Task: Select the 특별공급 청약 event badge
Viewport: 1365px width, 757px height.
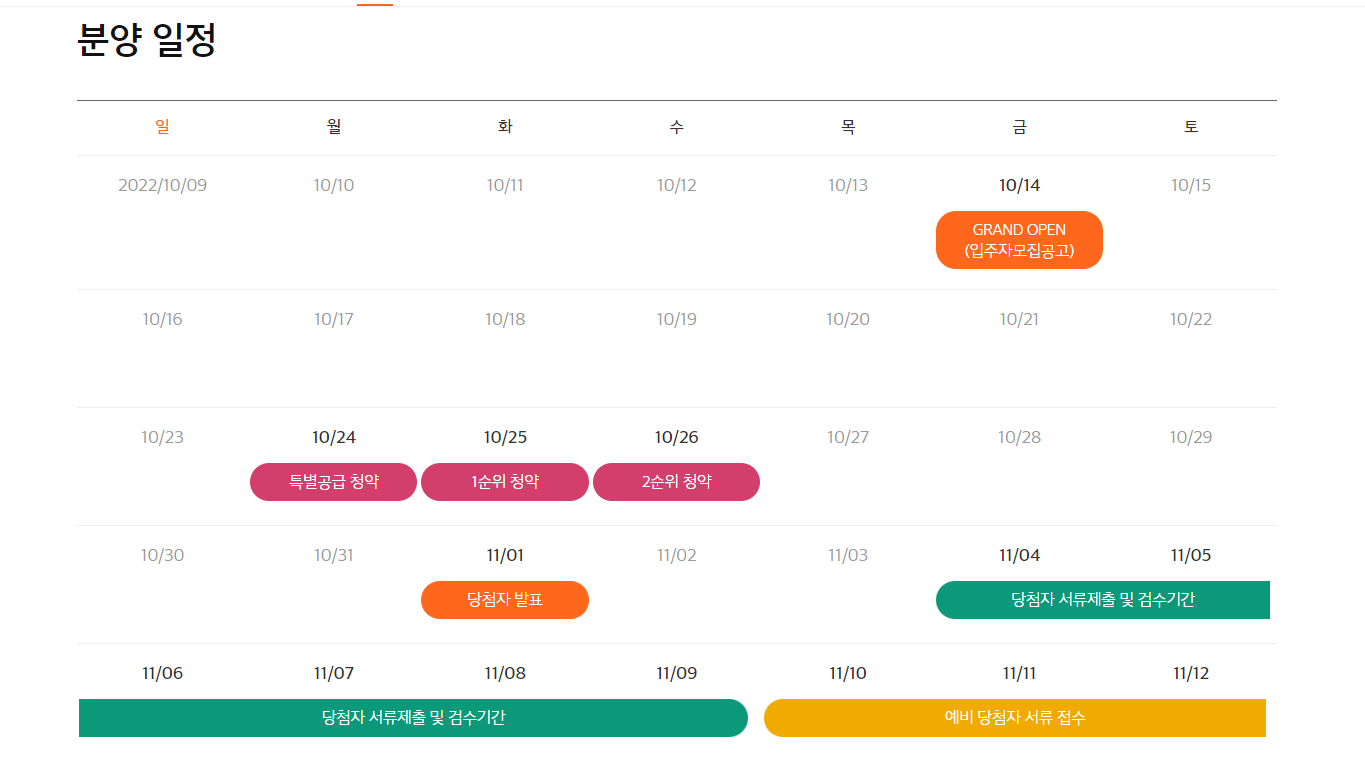Action: 332,481
